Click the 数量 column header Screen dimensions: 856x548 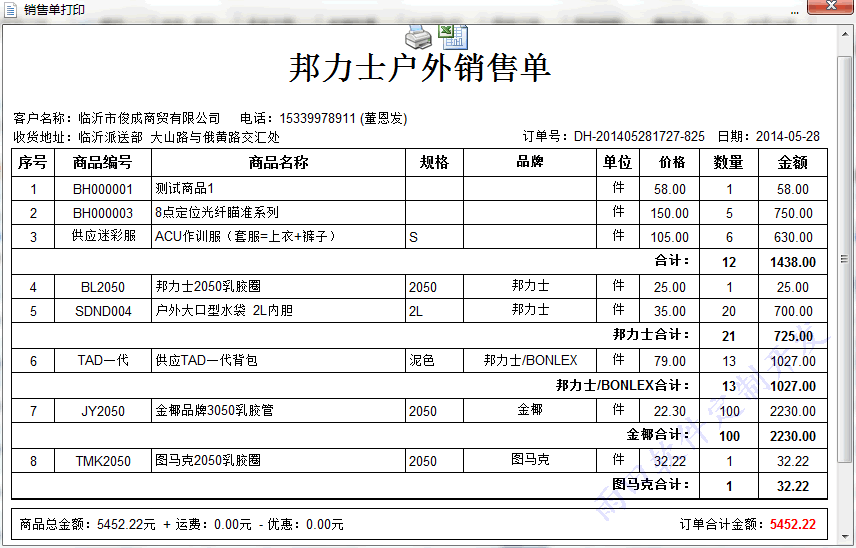tap(729, 162)
